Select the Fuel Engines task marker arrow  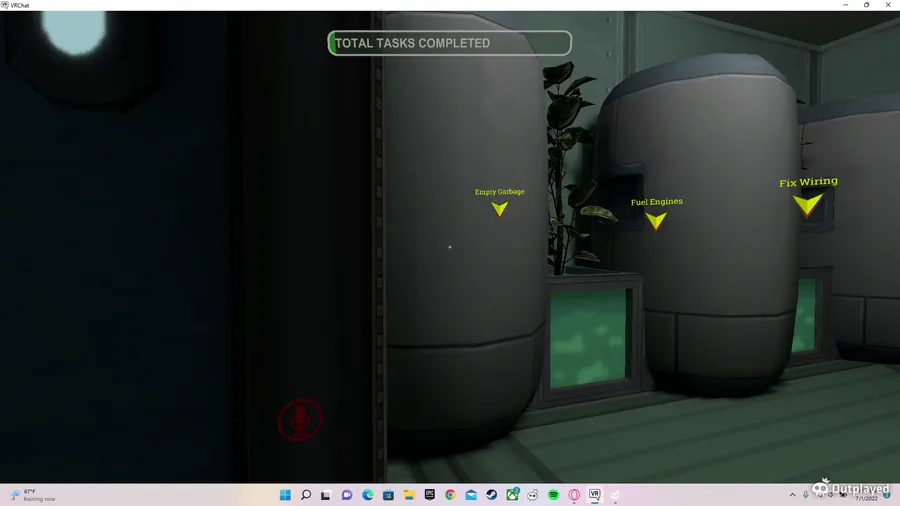coord(656,220)
